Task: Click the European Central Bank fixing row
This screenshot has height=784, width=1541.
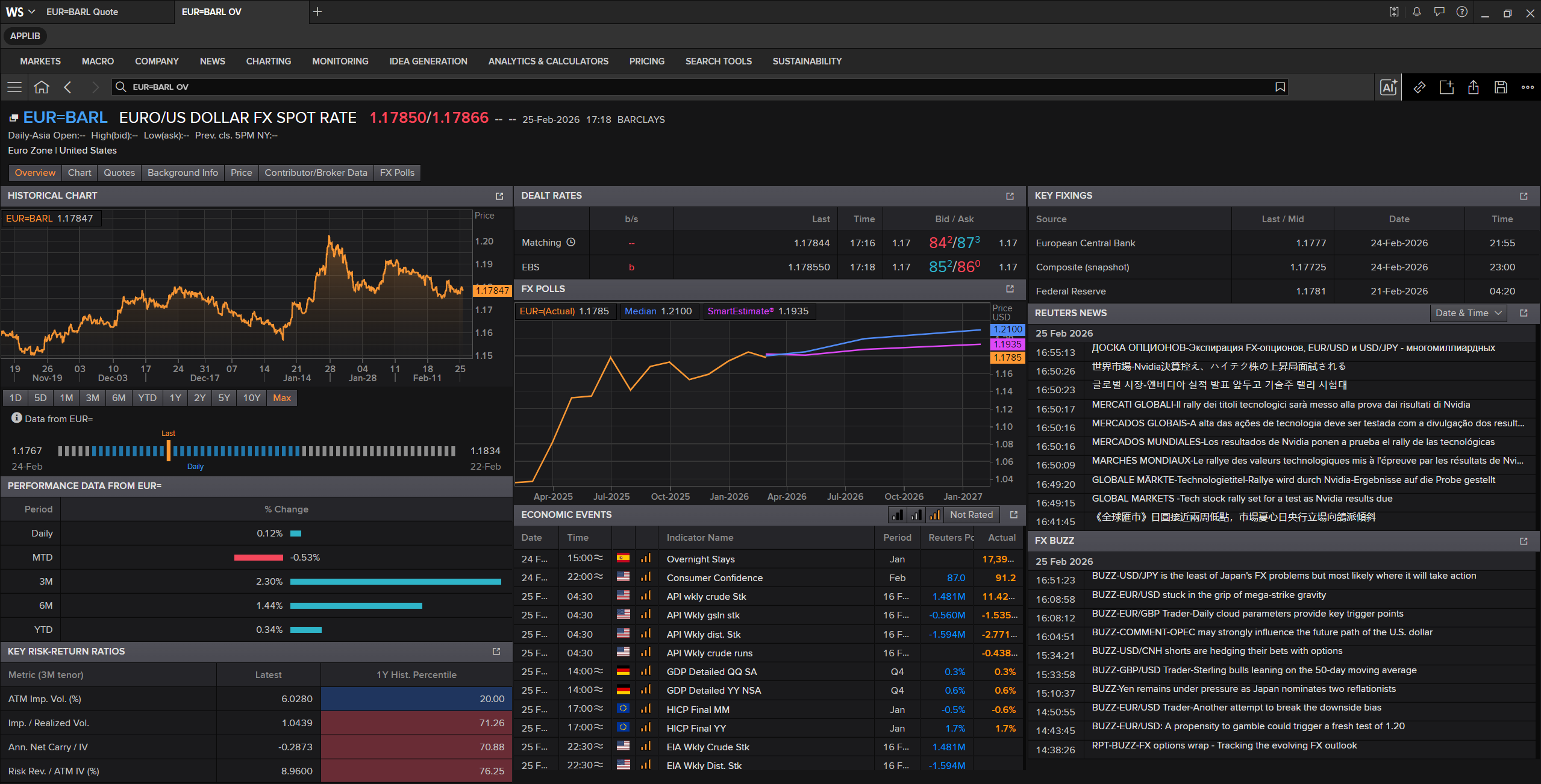Action: tap(1284, 243)
